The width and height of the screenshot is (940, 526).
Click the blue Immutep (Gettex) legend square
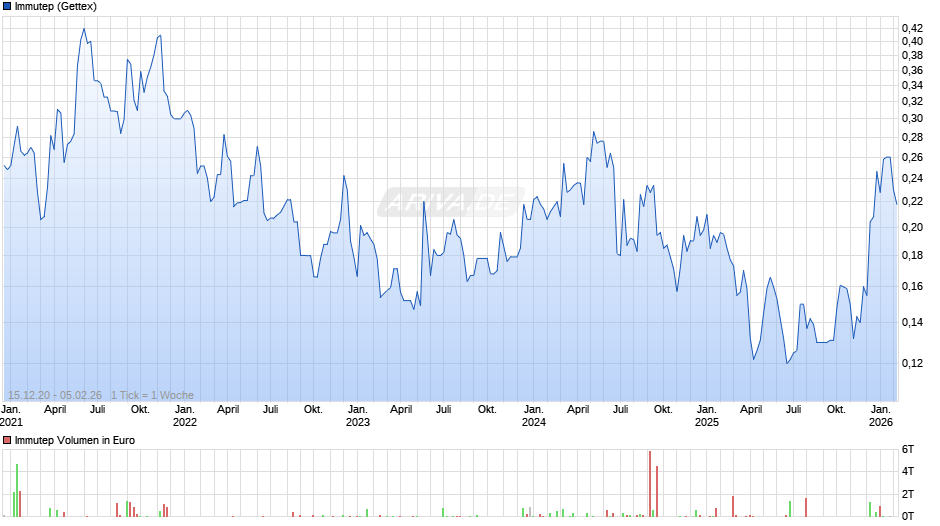coord(7,7)
